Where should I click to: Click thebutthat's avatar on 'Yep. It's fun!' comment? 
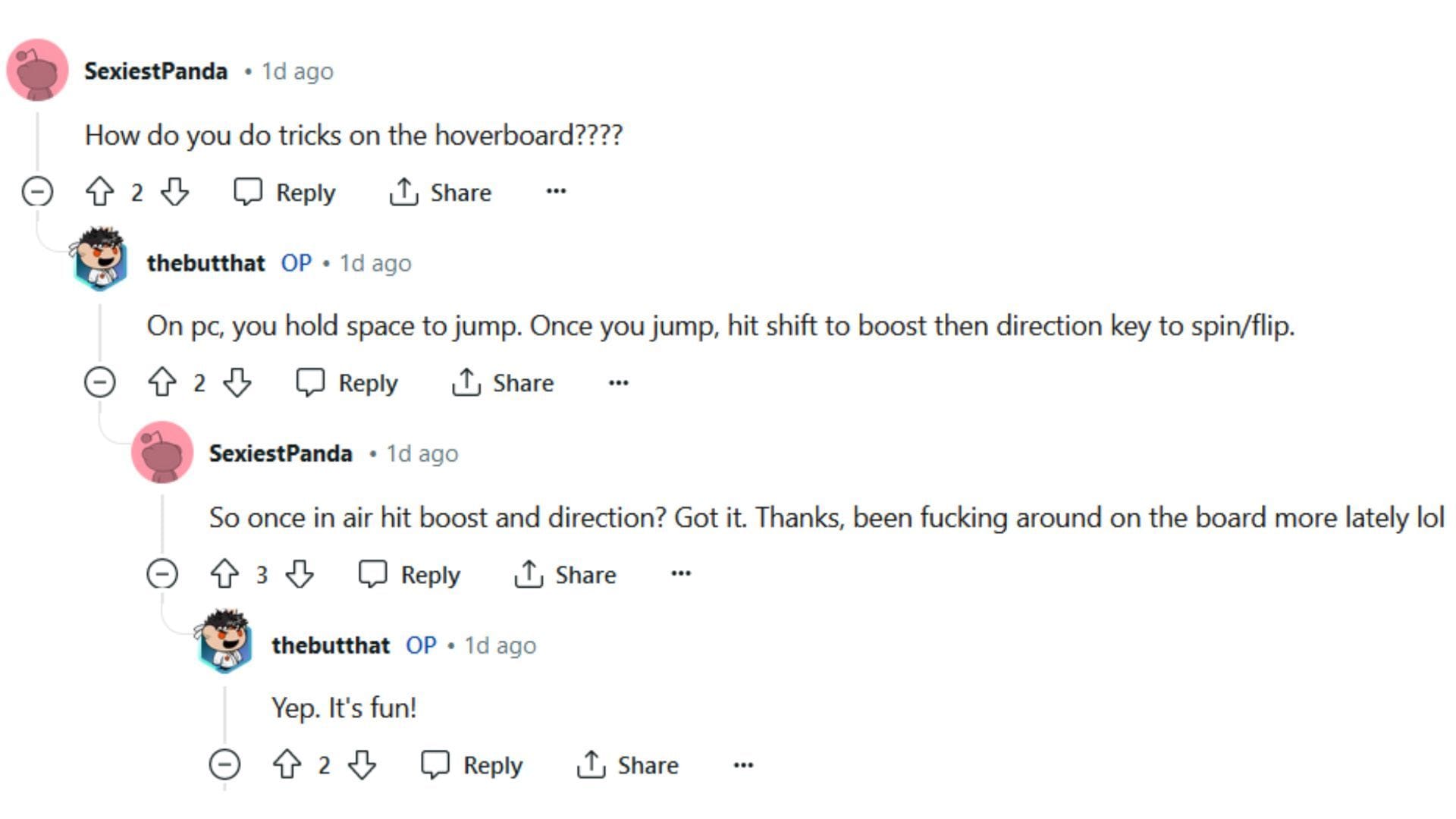point(224,642)
